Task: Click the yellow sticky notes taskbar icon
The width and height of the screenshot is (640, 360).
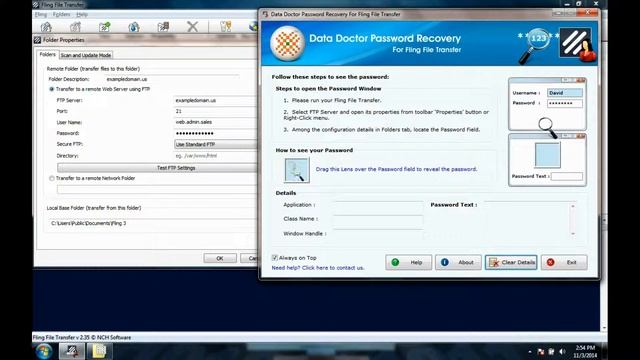Action: tap(99, 351)
